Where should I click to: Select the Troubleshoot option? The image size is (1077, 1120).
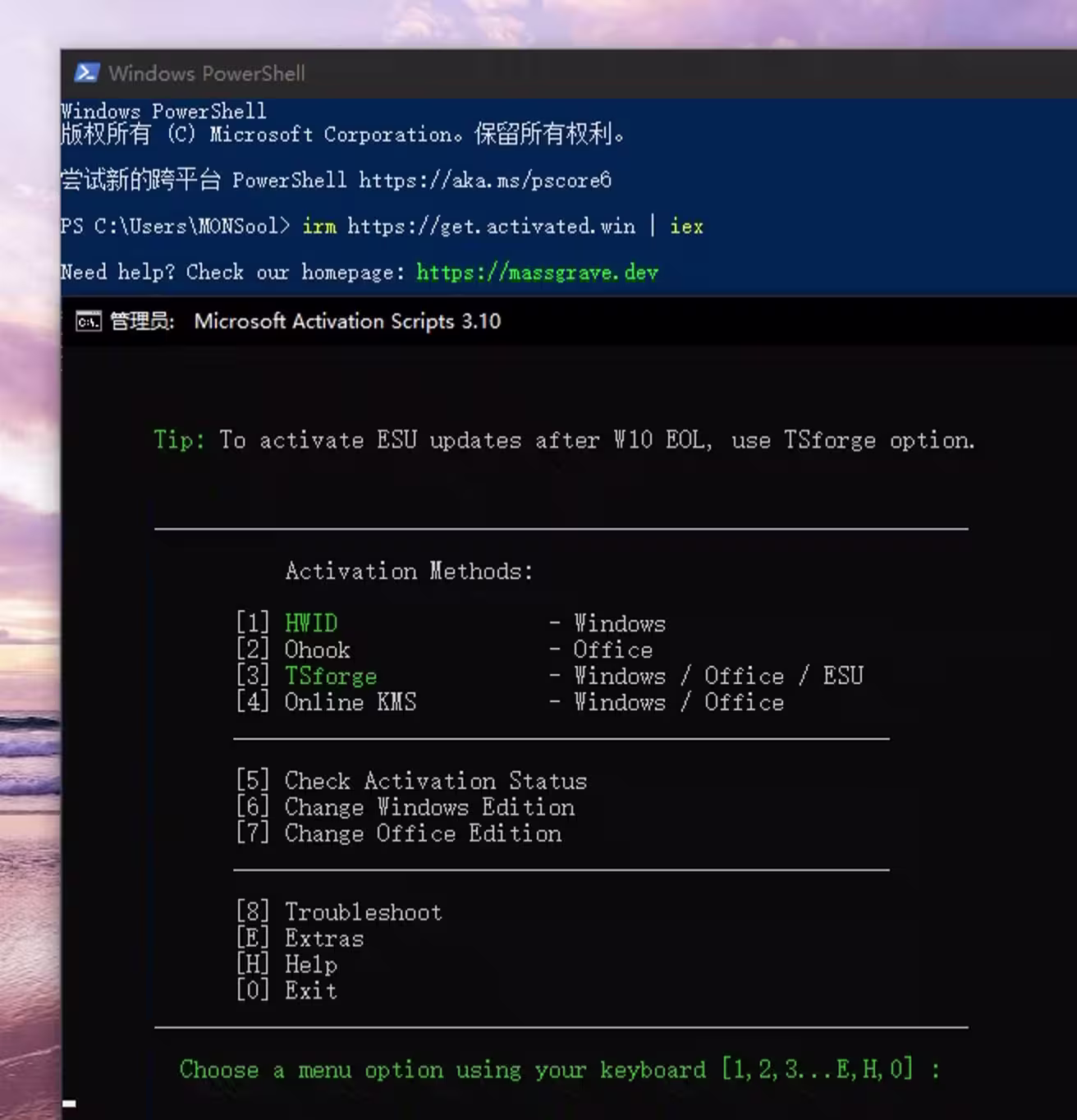(x=363, y=911)
